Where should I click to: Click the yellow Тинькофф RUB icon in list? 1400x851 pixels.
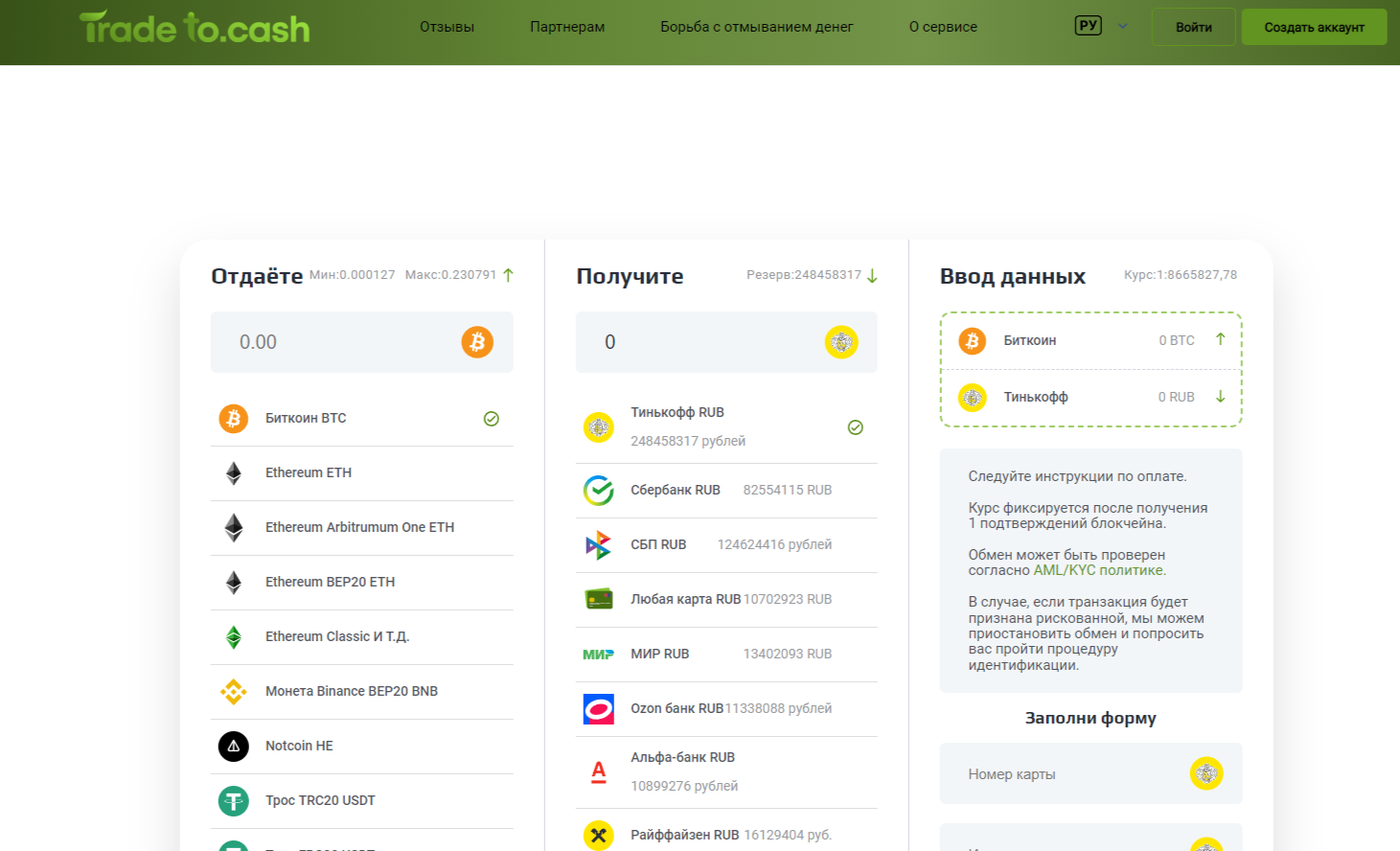[599, 427]
